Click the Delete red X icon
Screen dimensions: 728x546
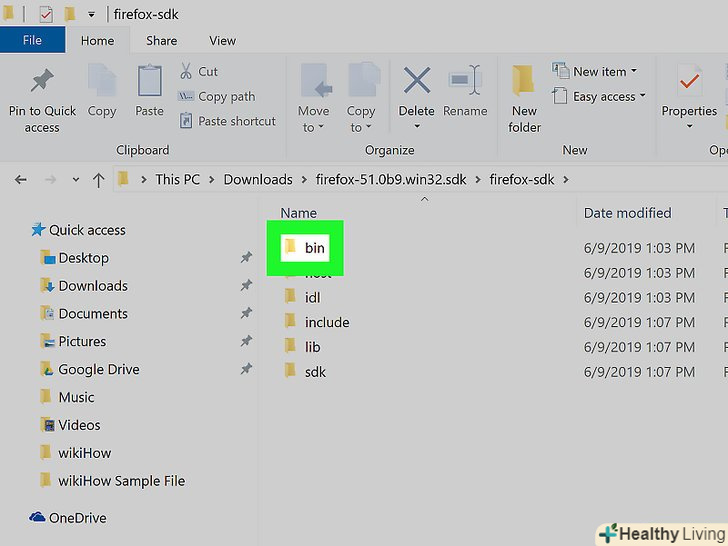[416, 80]
